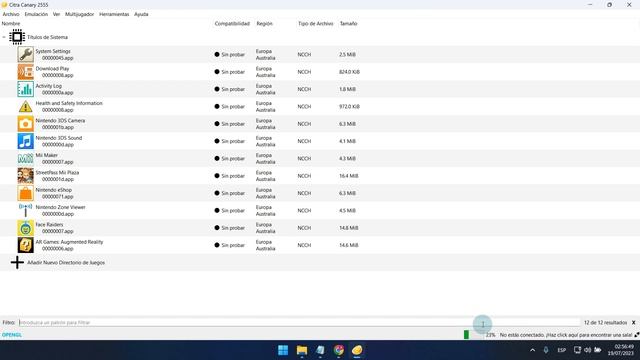Click the AR Games question block icon
The width and height of the screenshot is (640, 360).
tap(25, 245)
